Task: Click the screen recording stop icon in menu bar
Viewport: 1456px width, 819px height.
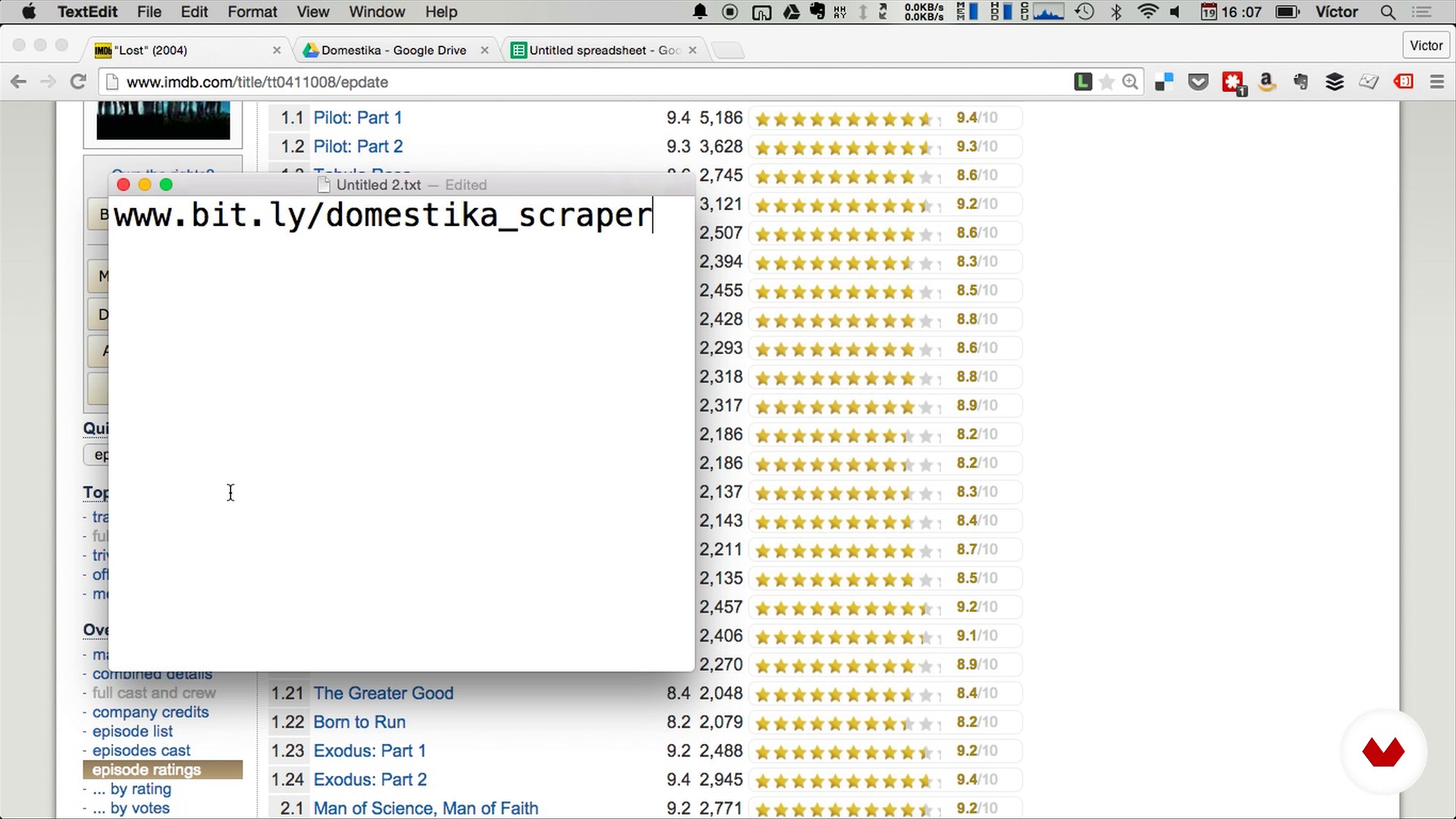Action: coord(730,11)
